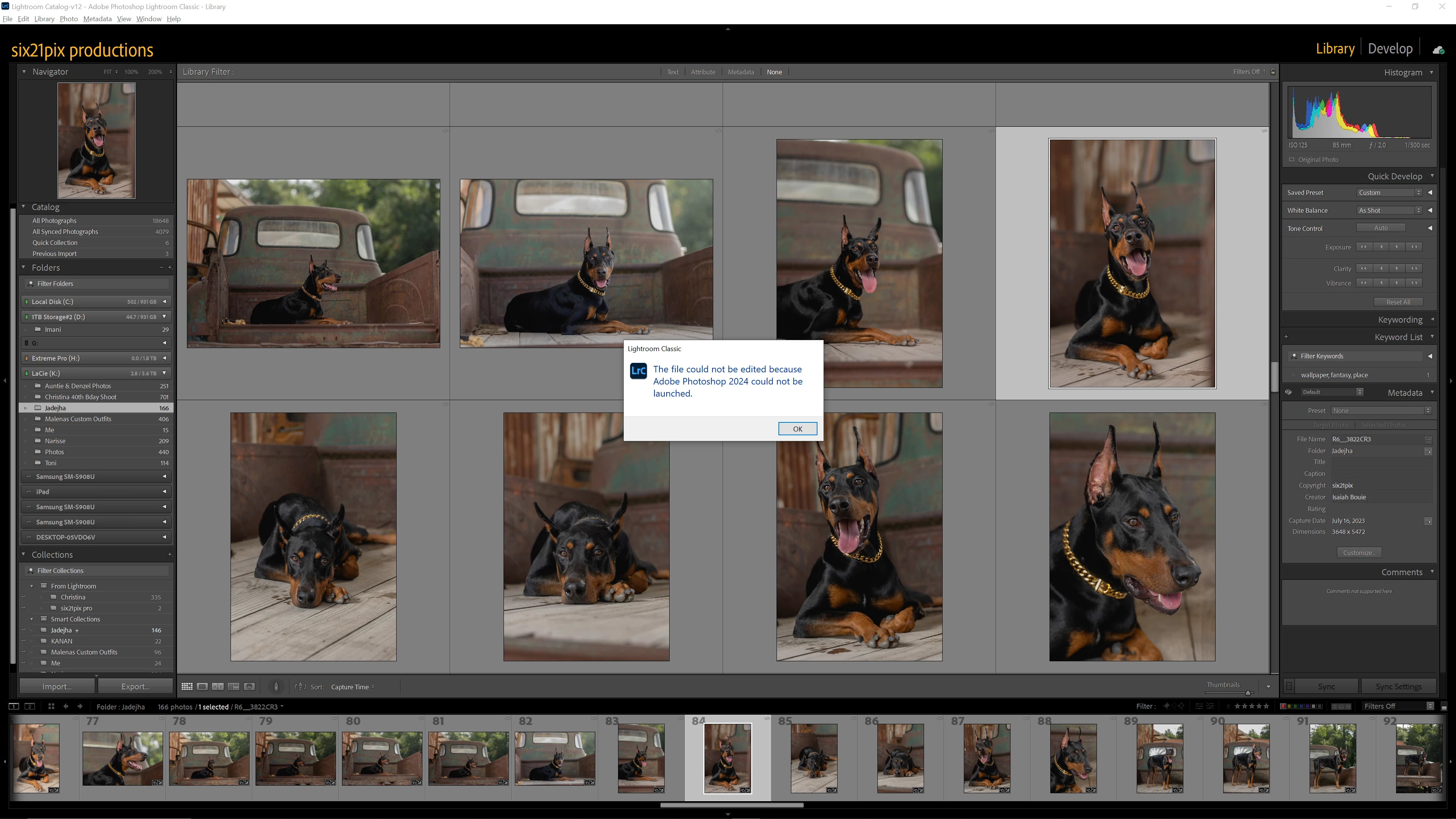Viewport: 1456px width, 819px height.
Task: Open Survey view icon
Action: coord(234,686)
